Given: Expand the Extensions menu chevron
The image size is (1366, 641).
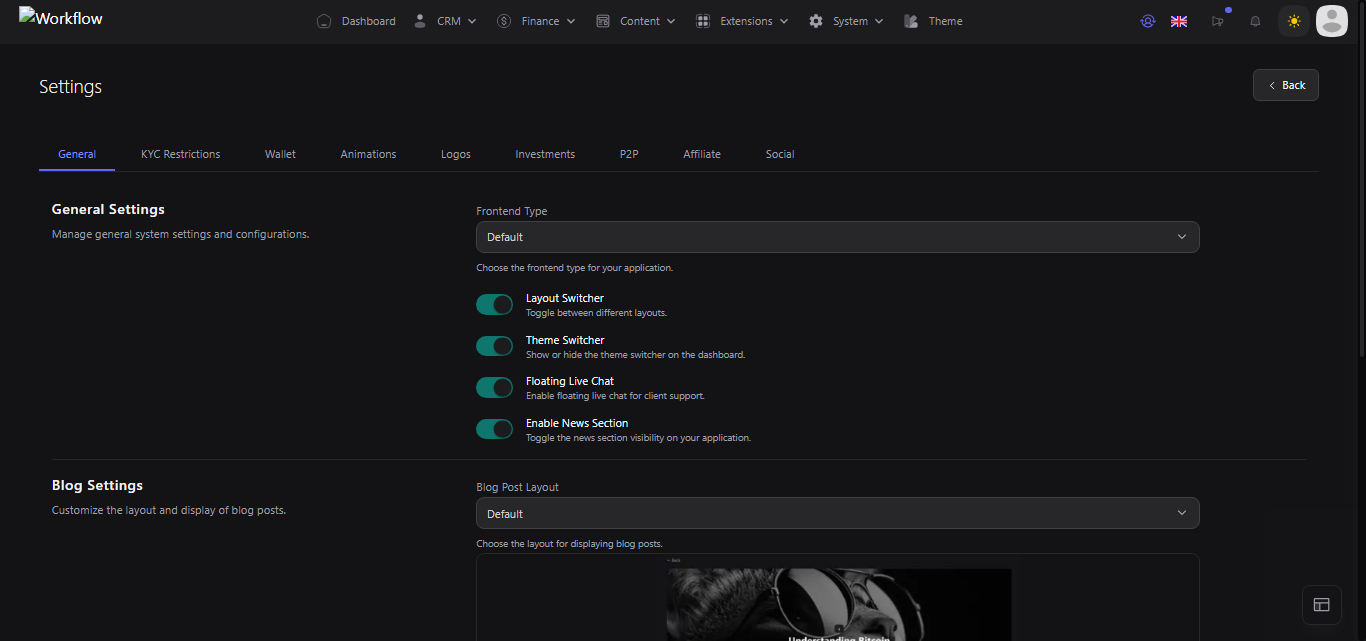Looking at the screenshot, I should tap(784, 21).
